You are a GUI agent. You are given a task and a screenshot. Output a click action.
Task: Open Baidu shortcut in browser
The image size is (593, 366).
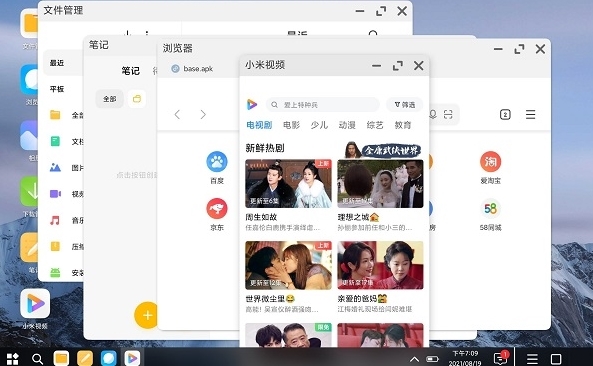[x=217, y=161]
